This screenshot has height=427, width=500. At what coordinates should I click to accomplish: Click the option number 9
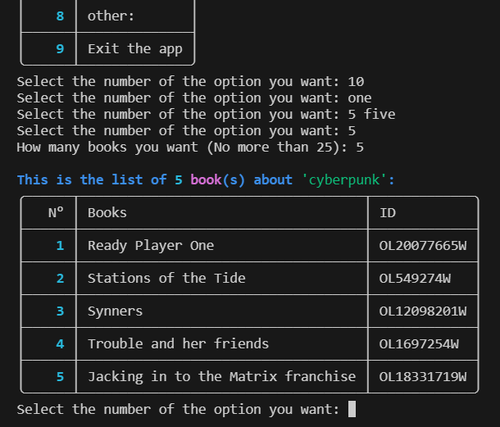[60, 49]
